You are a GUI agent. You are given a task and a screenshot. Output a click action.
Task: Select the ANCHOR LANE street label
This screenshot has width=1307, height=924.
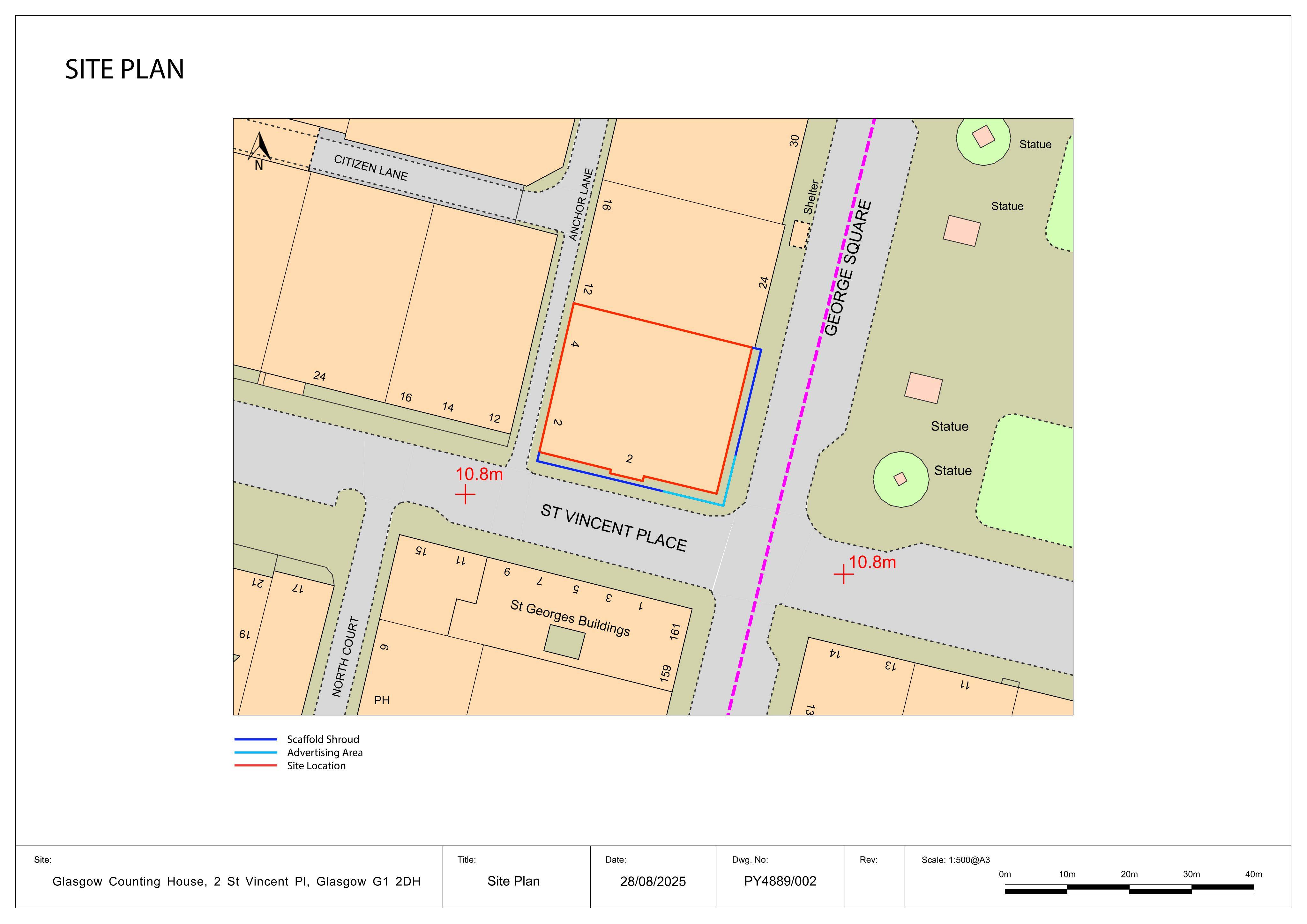(581, 204)
